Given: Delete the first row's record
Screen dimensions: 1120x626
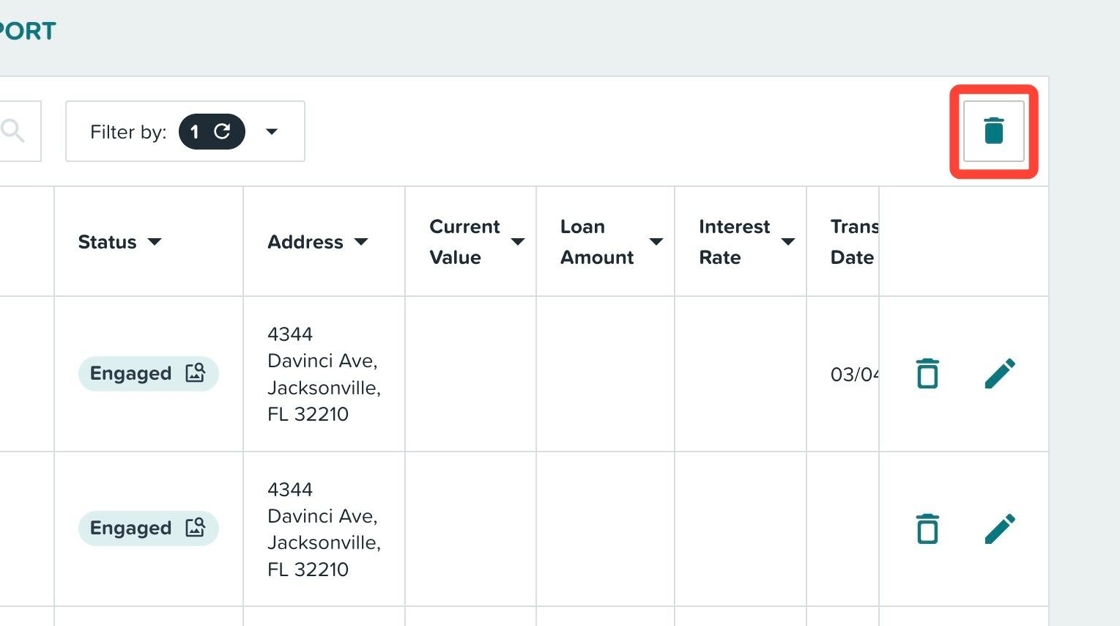Looking at the screenshot, I should coord(927,373).
